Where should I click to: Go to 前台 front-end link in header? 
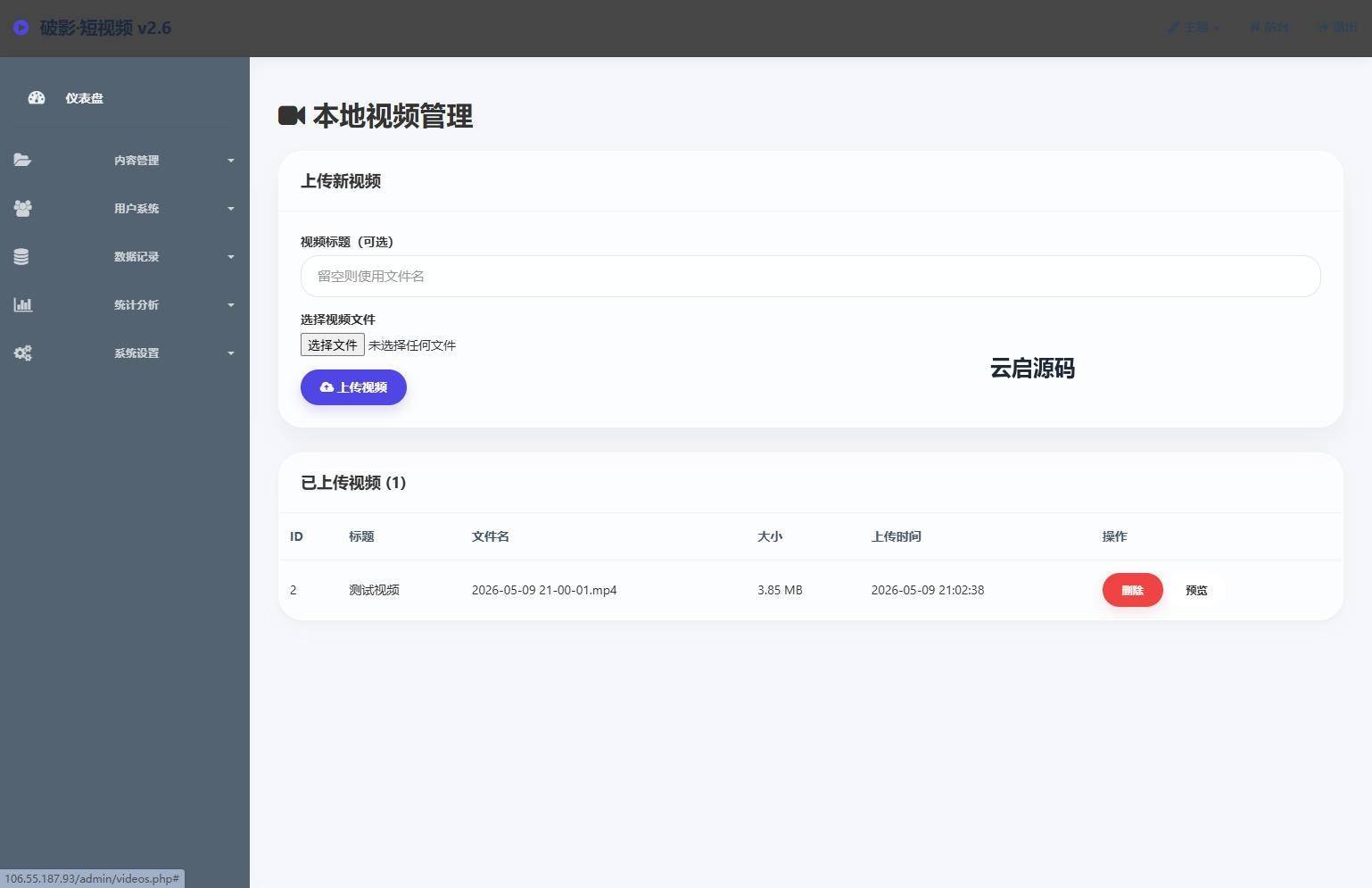coord(1269,28)
